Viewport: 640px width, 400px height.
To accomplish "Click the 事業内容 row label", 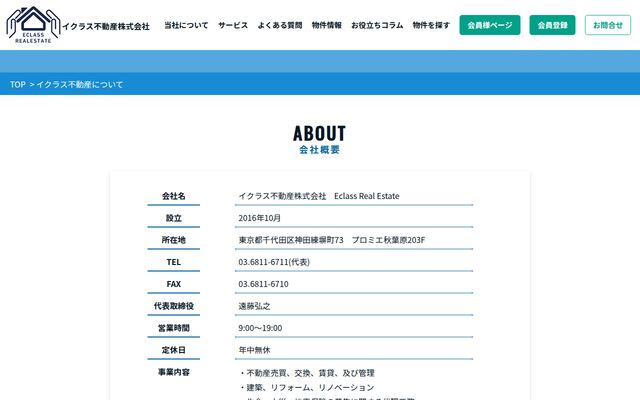I will pyautogui.click(x=173, y=372).
